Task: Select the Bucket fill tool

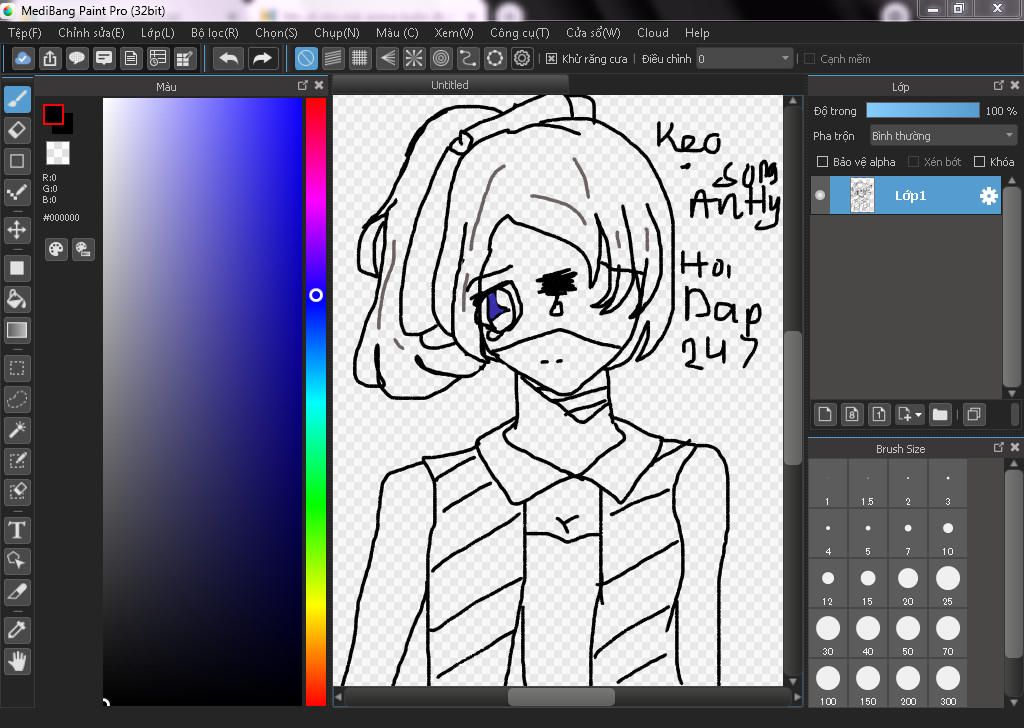Action: pyautogui.click(x=18, y=299)
